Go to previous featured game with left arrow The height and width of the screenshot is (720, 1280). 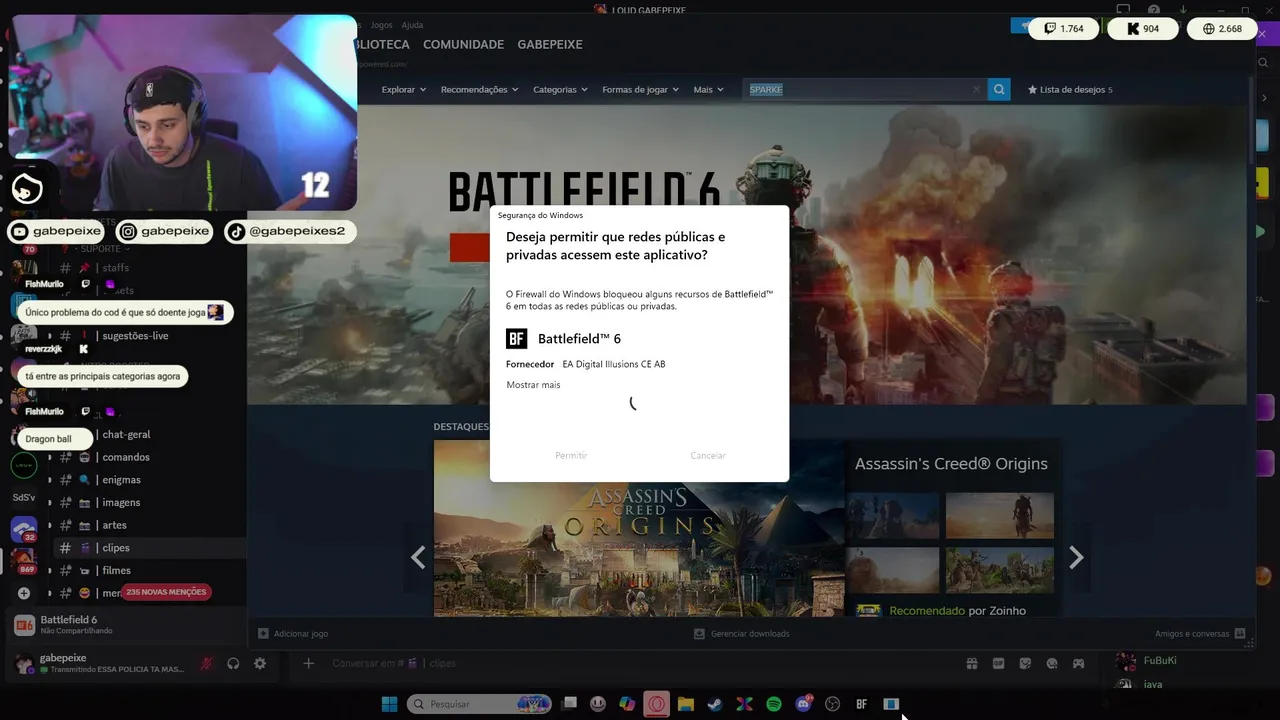tap(418, 557)
